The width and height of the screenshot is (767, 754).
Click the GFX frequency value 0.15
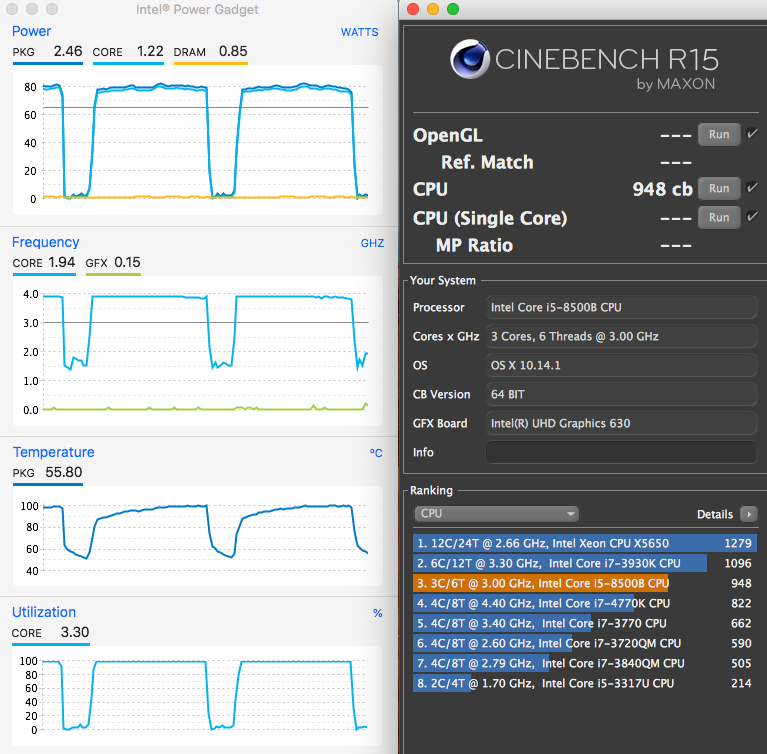point(127,262)
